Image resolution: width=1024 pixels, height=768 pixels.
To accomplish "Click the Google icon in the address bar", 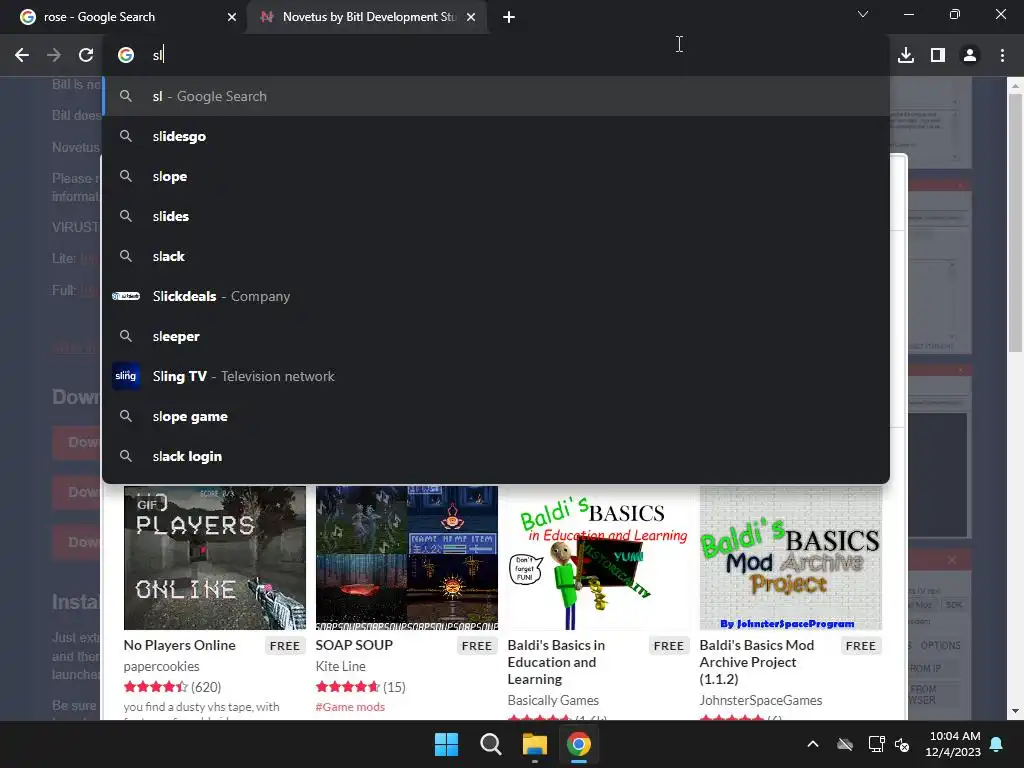I will [x=126, y=55].
